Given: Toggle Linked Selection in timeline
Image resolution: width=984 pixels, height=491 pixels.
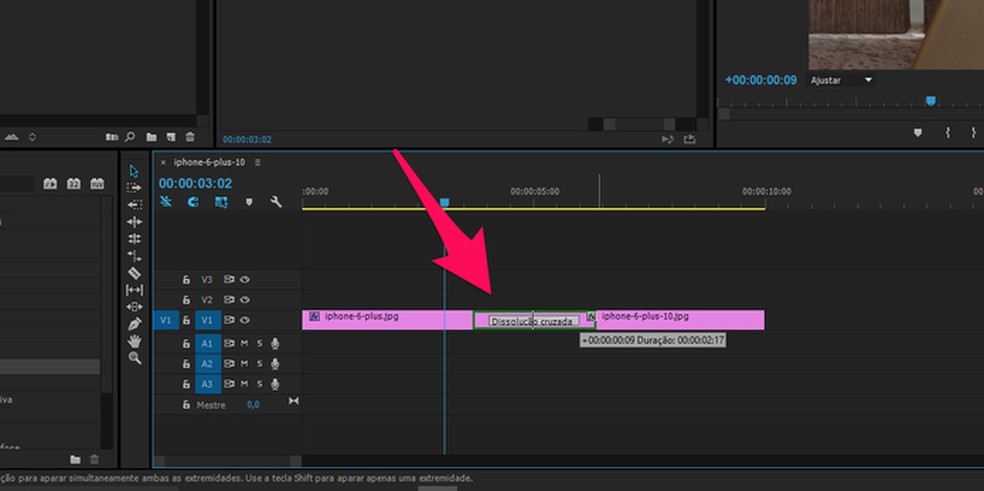Looking at the screenshot, I should [x=221, y=202].
